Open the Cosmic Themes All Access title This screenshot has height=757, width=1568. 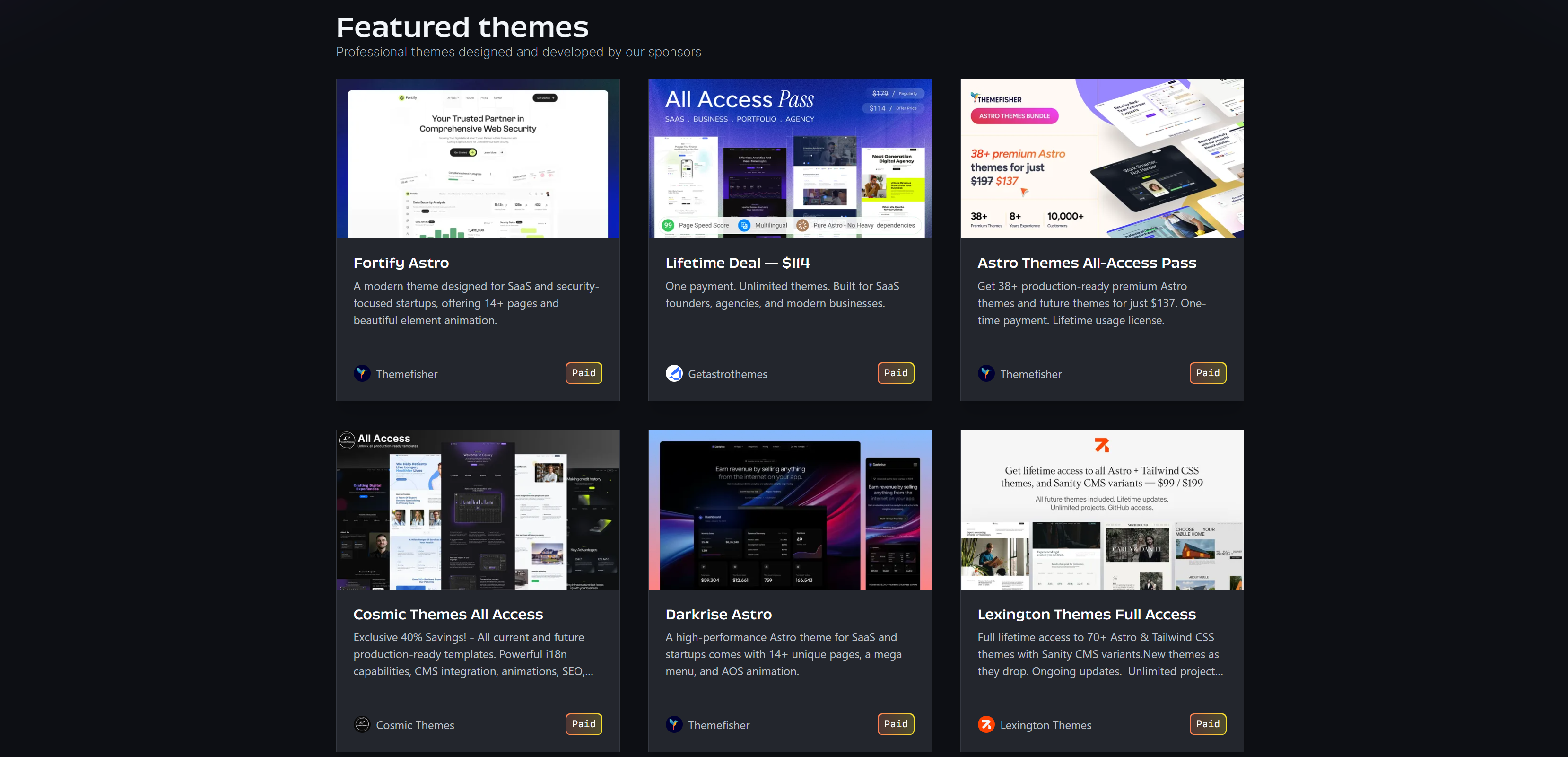point(448,615)
